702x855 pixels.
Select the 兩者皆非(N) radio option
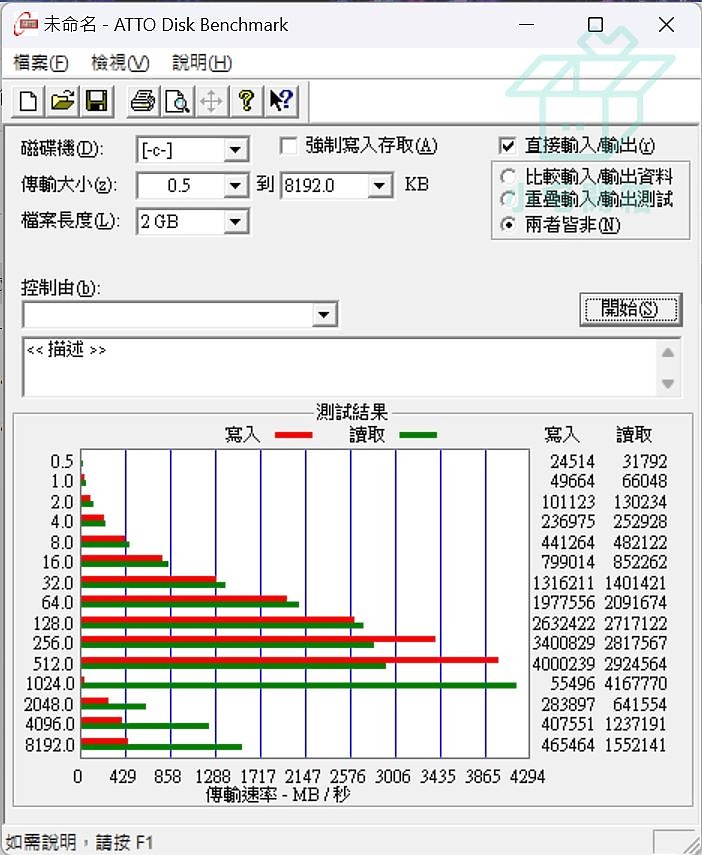(x=508, y=224)
